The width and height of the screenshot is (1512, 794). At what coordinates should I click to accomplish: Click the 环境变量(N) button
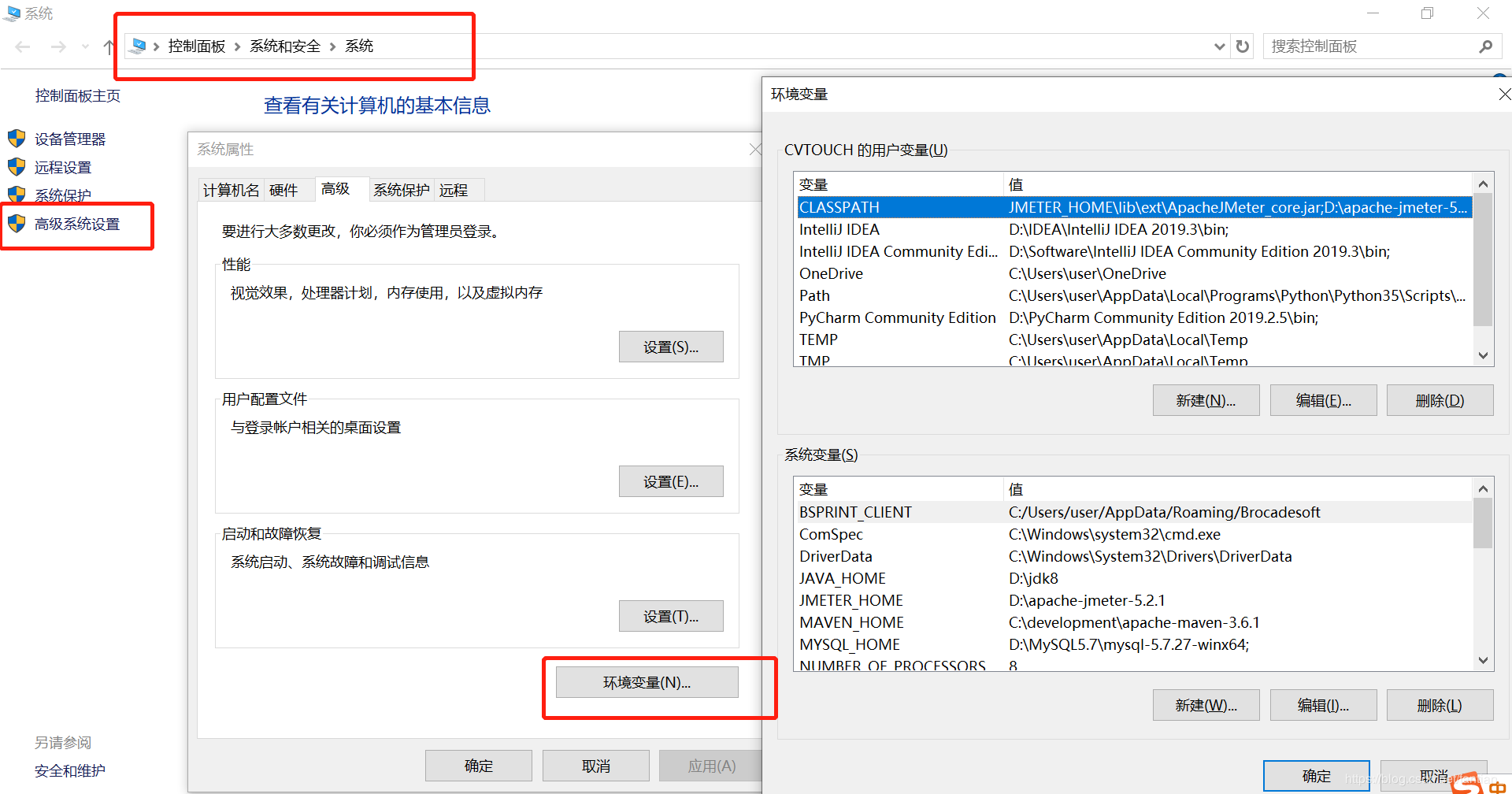point(647,681)
